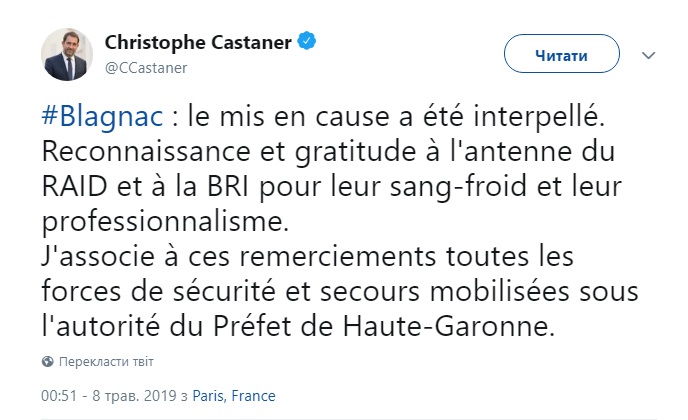Image resolution: width=688 pixels, height=420 pixels.
Task: Click the blue verified badge icon
Action: click(x=308, y=42)
